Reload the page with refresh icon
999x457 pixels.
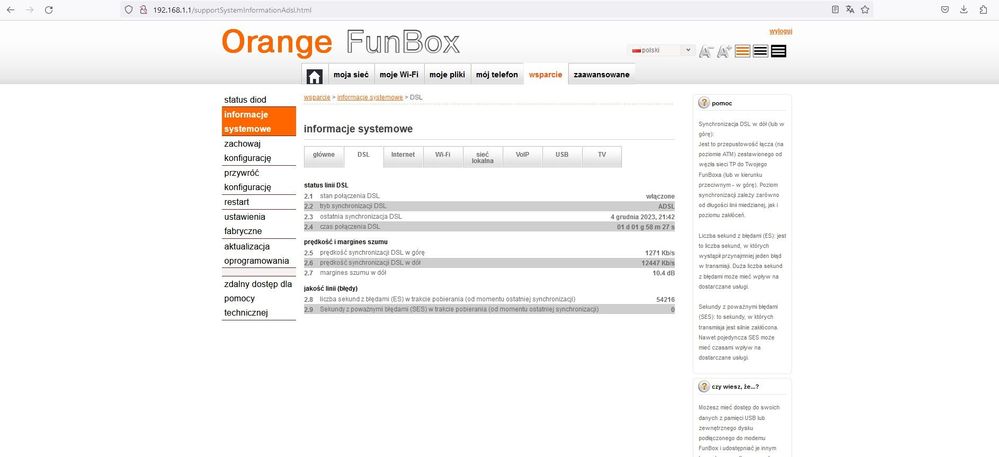click(48, 10)
